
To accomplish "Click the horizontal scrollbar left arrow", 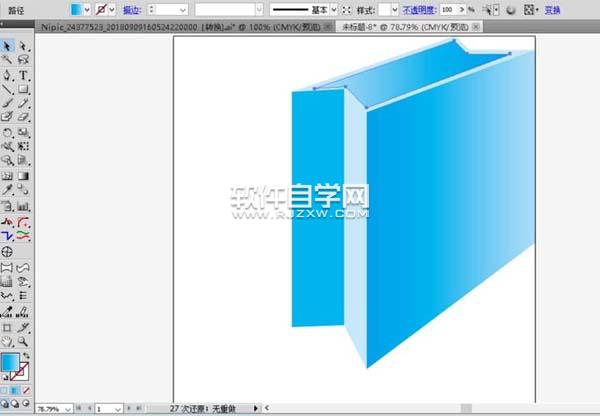I will [x=267, y=408].
